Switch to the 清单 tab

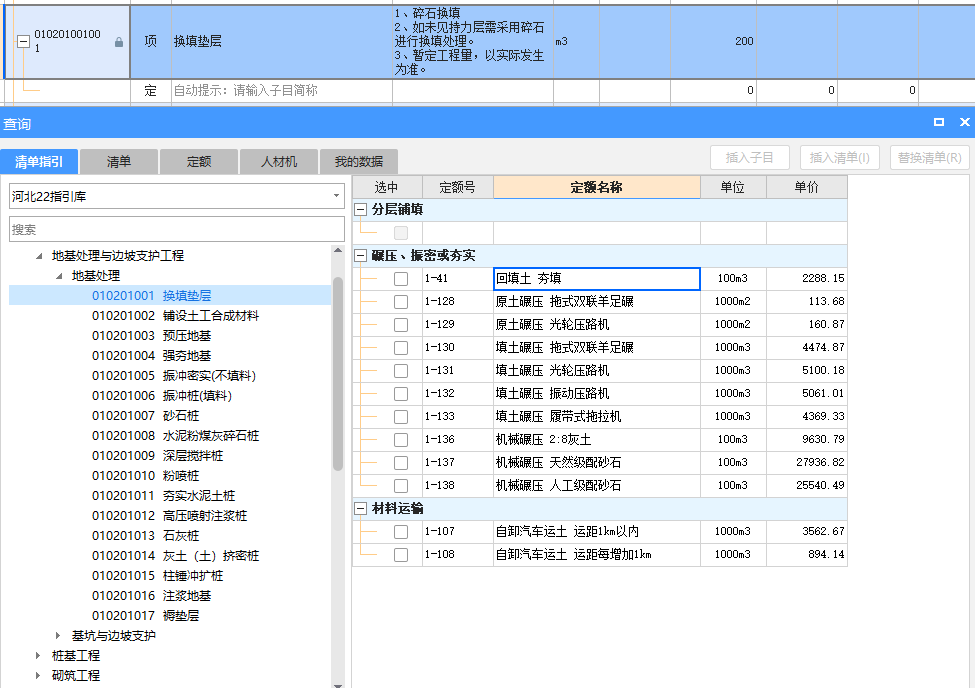click(119, 162)
